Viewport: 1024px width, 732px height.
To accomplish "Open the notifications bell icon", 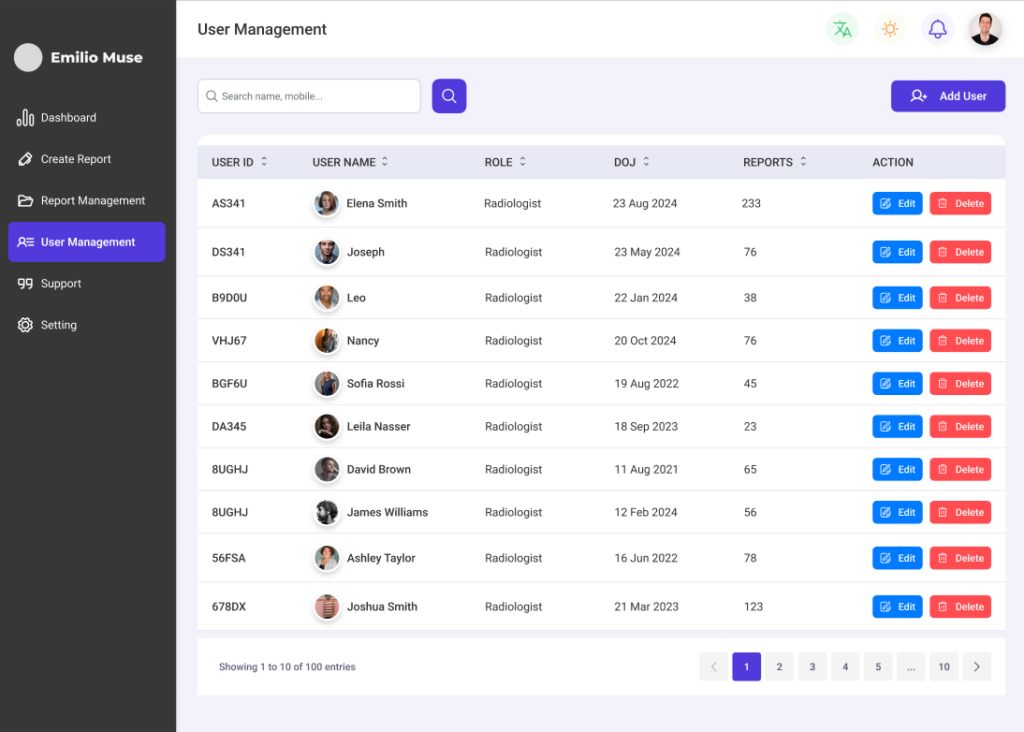I will 937,29.
